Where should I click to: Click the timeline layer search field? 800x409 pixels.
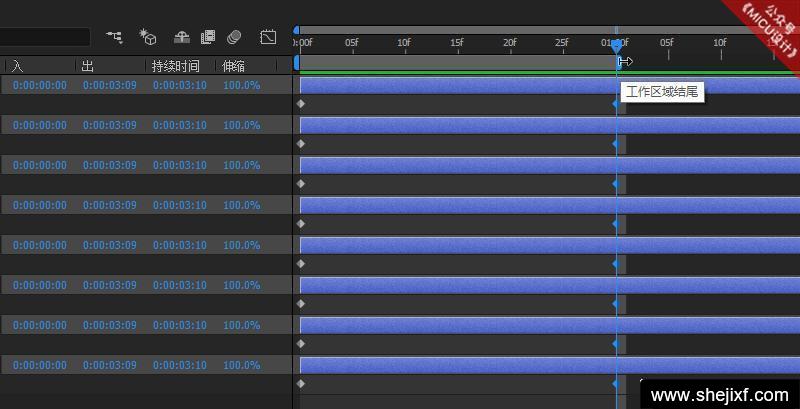click(45, 38)
